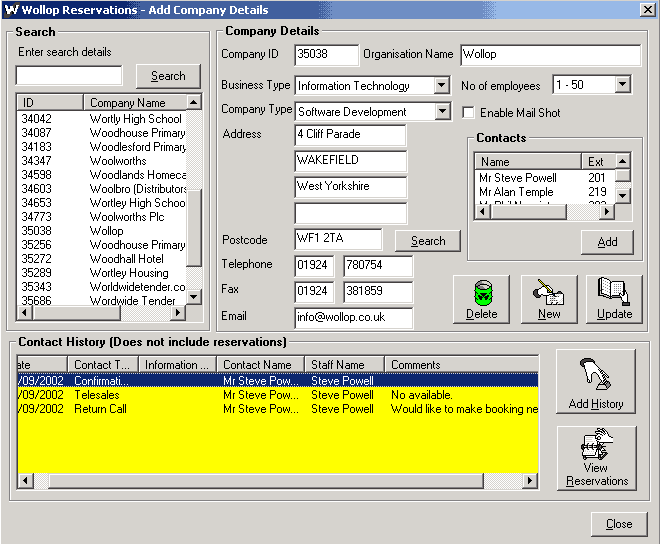Screen dimensions: 660x544
Task: Click the West Yorkshire address field
Action: coord(351,187)
